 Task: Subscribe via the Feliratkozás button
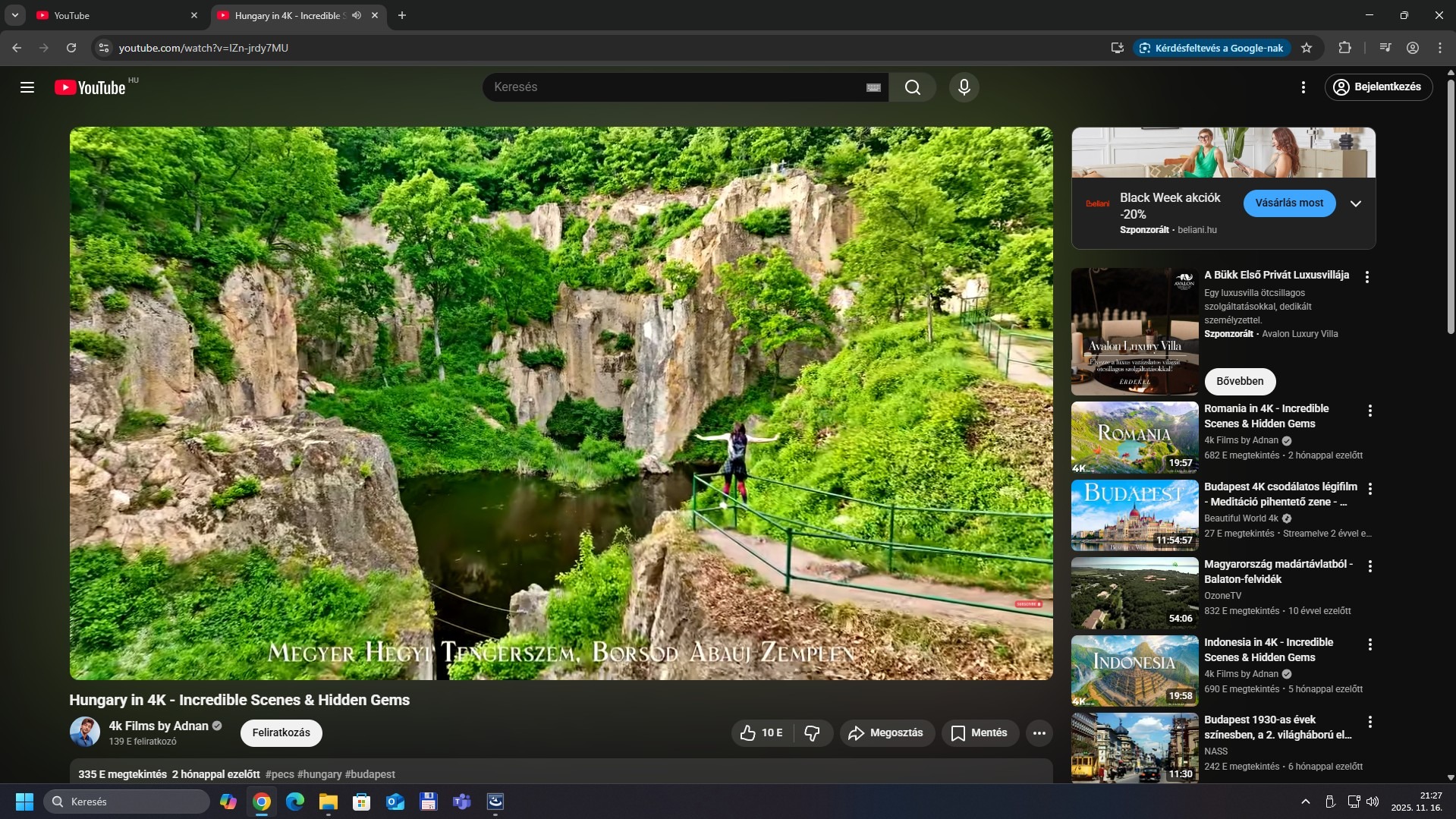pos(281,732)
